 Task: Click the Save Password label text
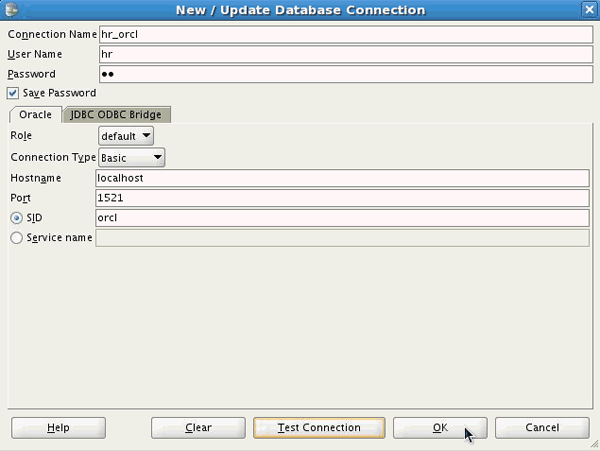coord(59,93)
